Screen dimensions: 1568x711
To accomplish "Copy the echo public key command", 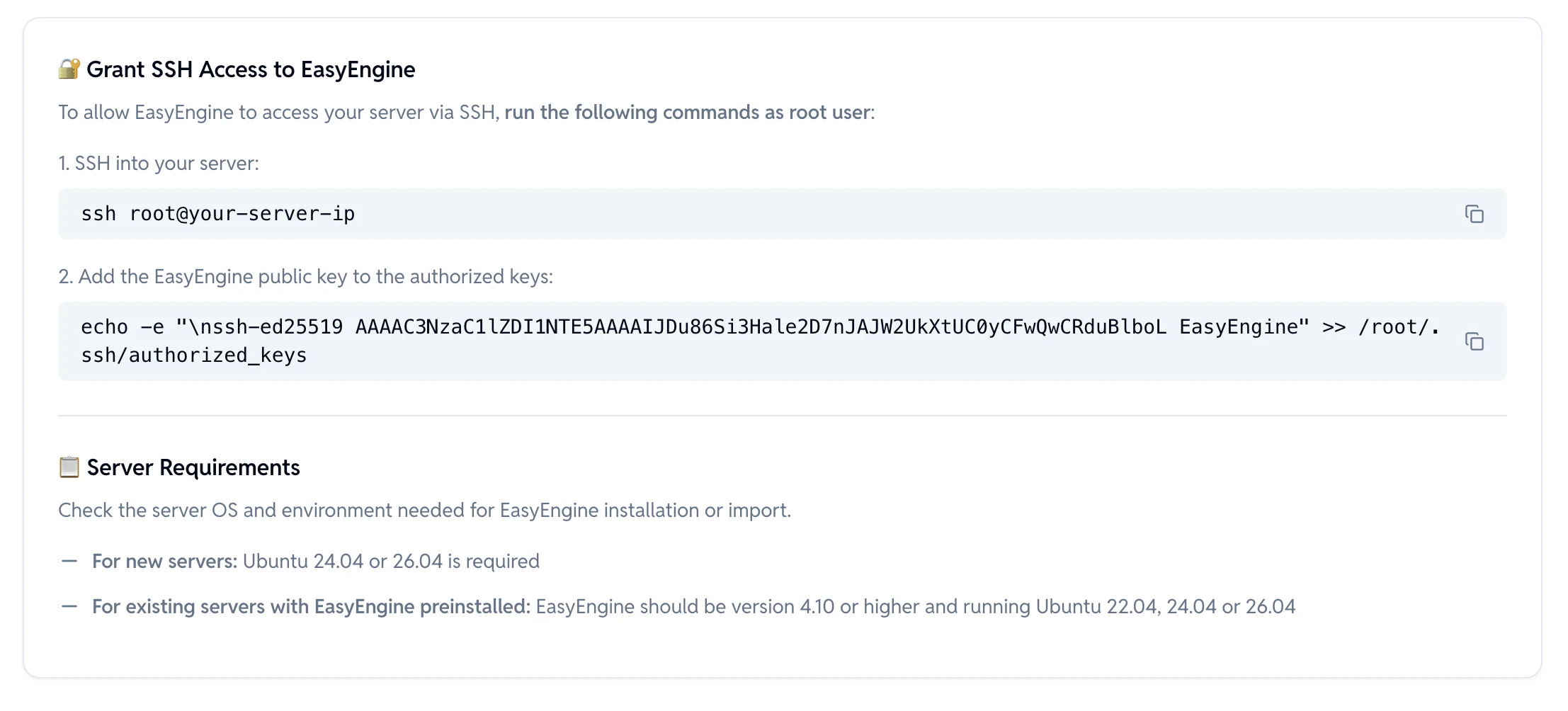I will click(x=1474, y=341).
